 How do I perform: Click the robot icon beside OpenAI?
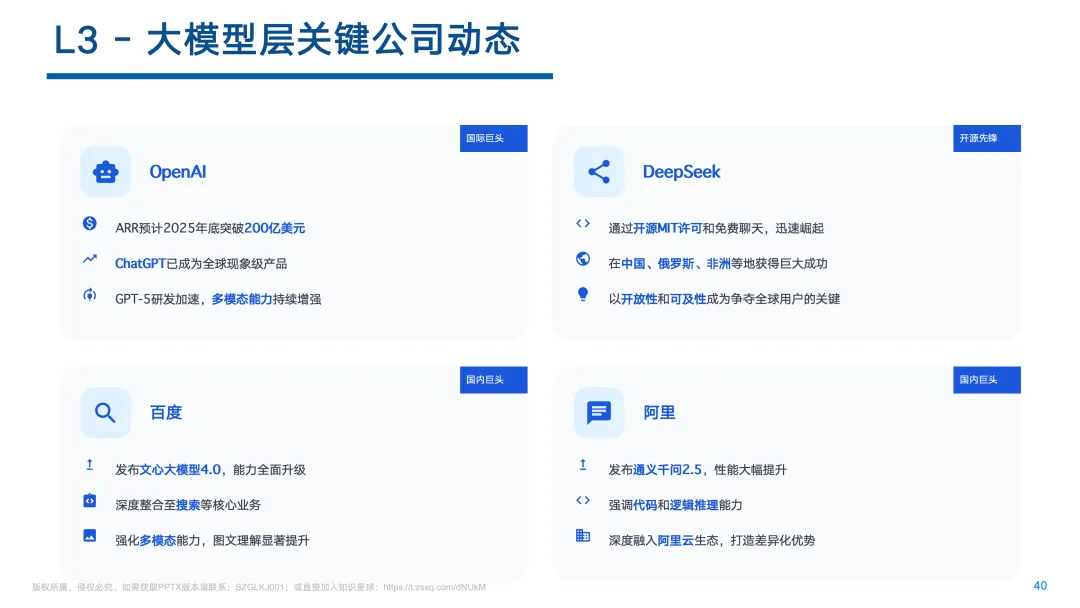[105, 171]
